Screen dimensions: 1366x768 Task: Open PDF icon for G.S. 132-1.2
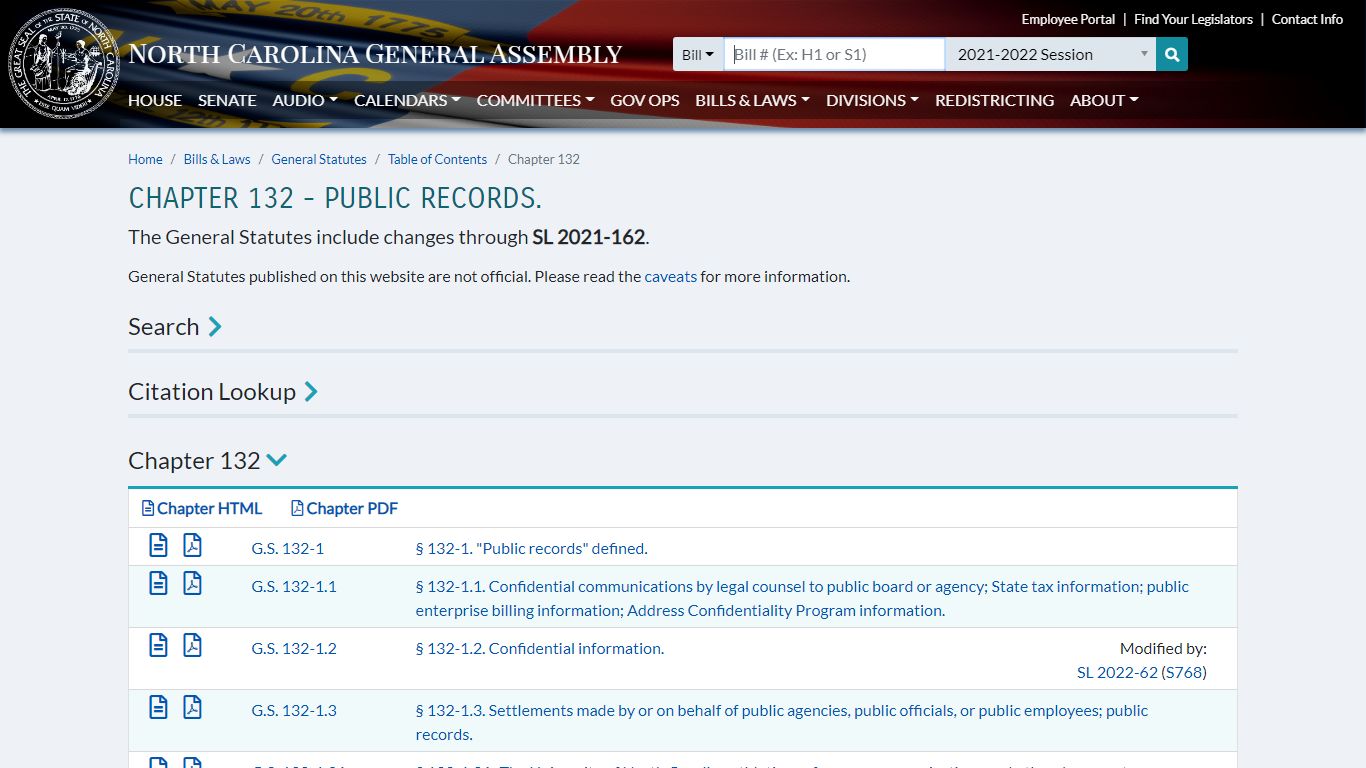click(x=192, y=645)
